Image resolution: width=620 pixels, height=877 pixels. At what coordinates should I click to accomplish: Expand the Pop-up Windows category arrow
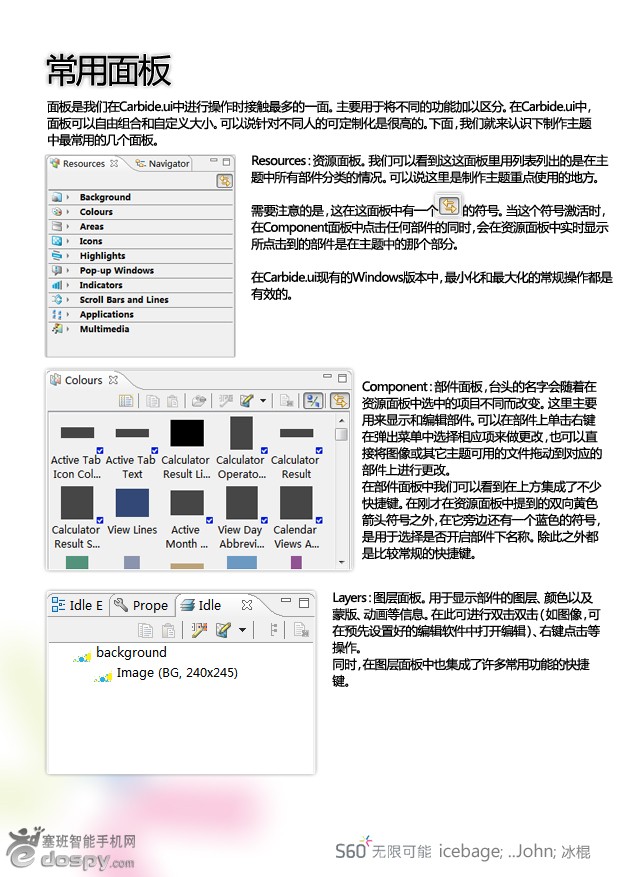coord(68,270)
